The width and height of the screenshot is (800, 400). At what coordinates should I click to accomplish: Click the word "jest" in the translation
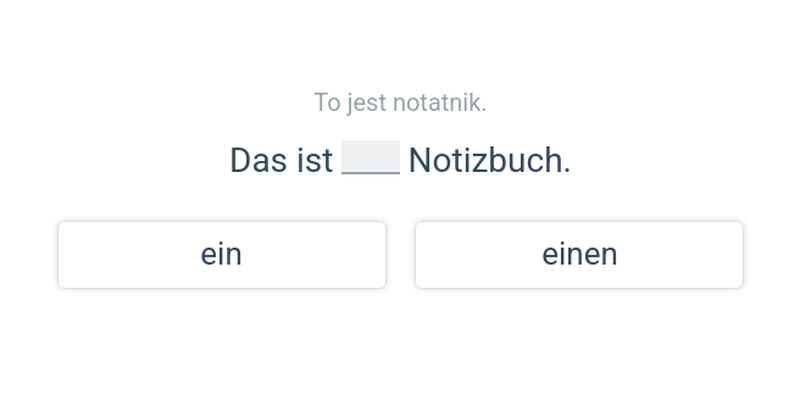pyautogui.click(x=367, y=102)
